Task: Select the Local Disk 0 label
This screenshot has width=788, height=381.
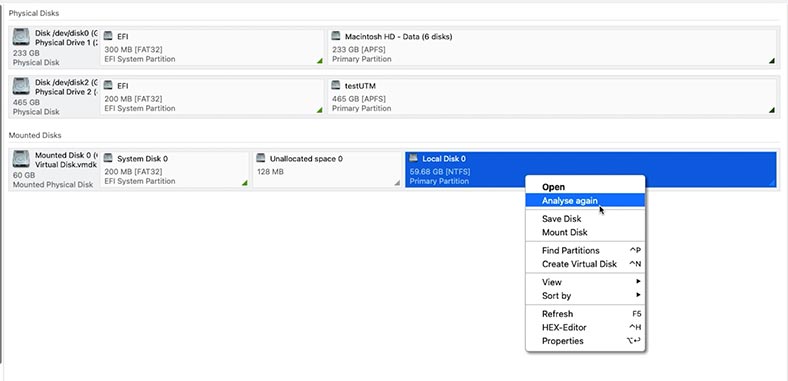Action: [x=444, y=159]
